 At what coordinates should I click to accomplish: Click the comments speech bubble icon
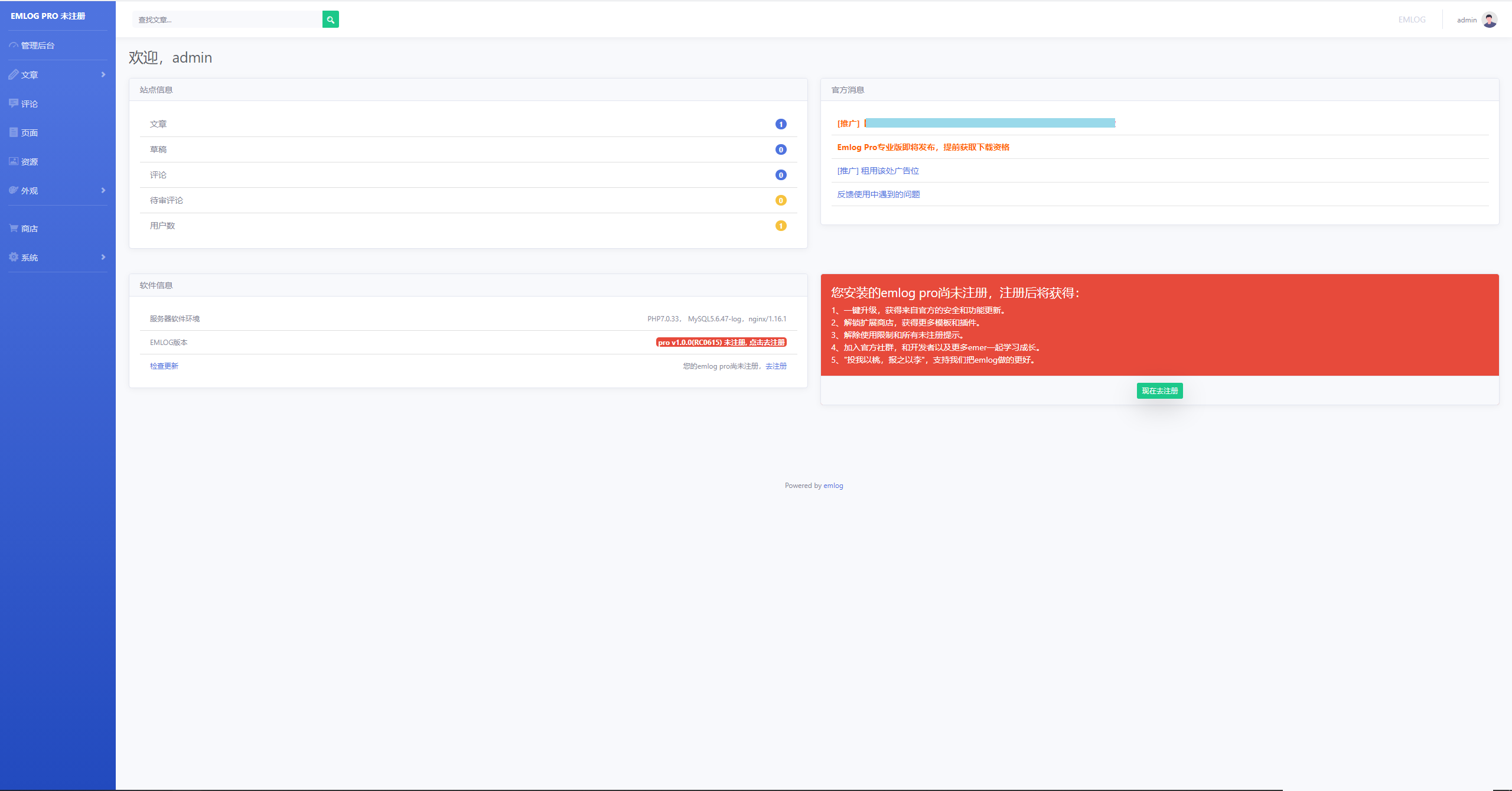tap(14, 103)
